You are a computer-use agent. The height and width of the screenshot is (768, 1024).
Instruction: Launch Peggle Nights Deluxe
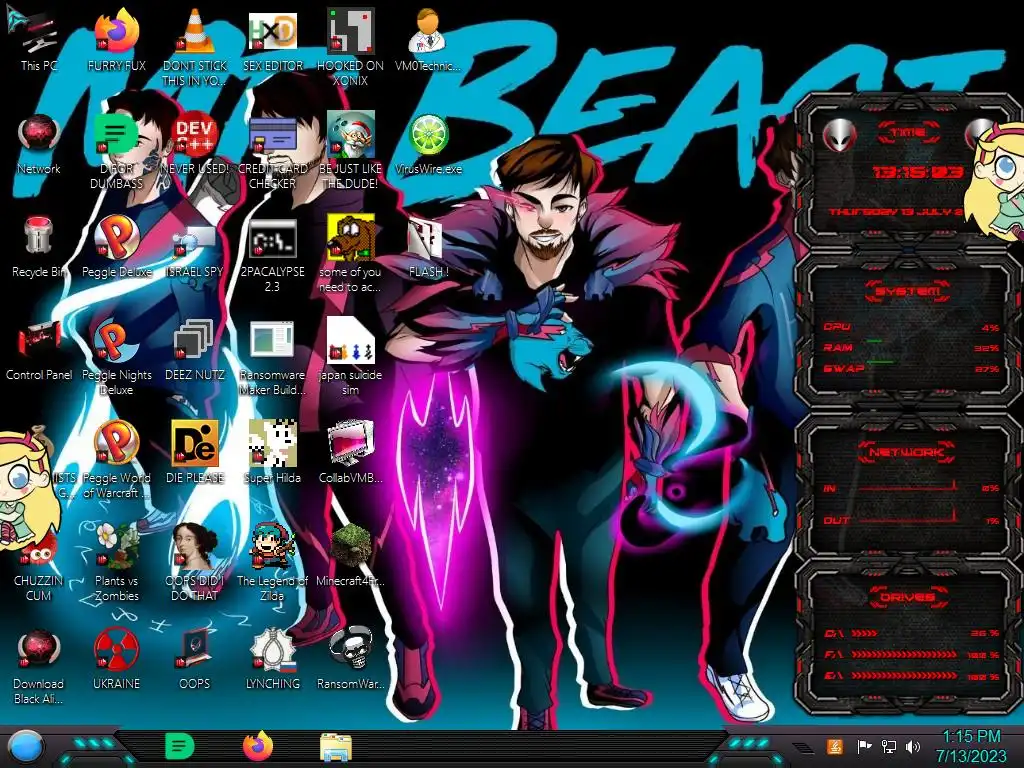[116, 358]
